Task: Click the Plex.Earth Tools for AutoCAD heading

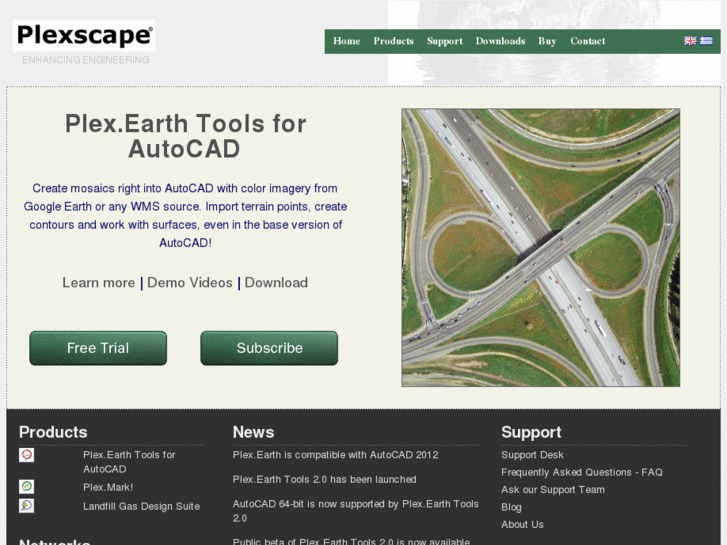Action: [x=185, y=136]
